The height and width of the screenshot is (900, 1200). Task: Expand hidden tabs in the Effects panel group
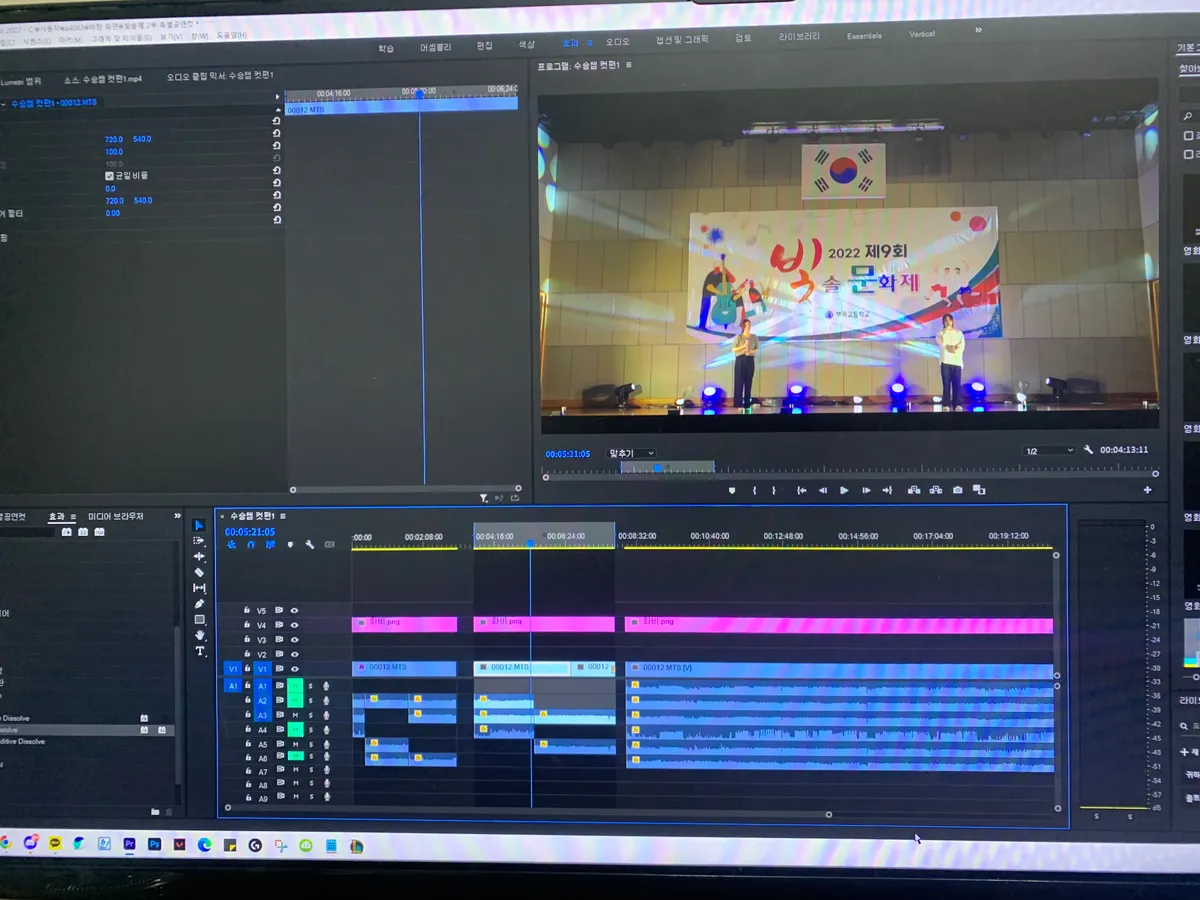tap(178, 516)
